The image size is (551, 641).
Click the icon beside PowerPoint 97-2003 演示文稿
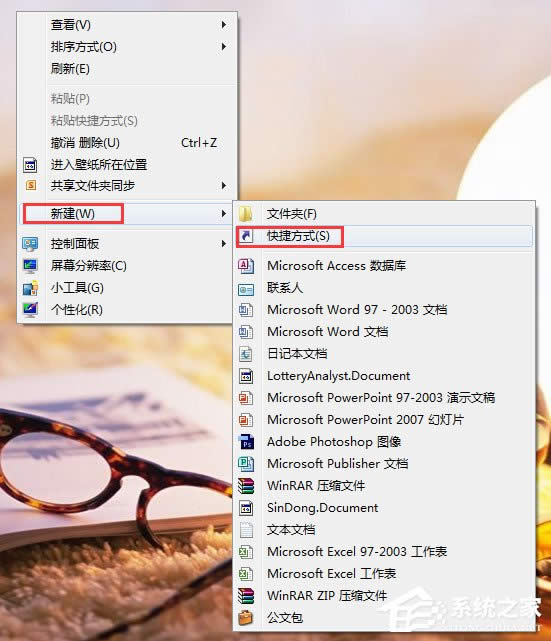[246, 398]
